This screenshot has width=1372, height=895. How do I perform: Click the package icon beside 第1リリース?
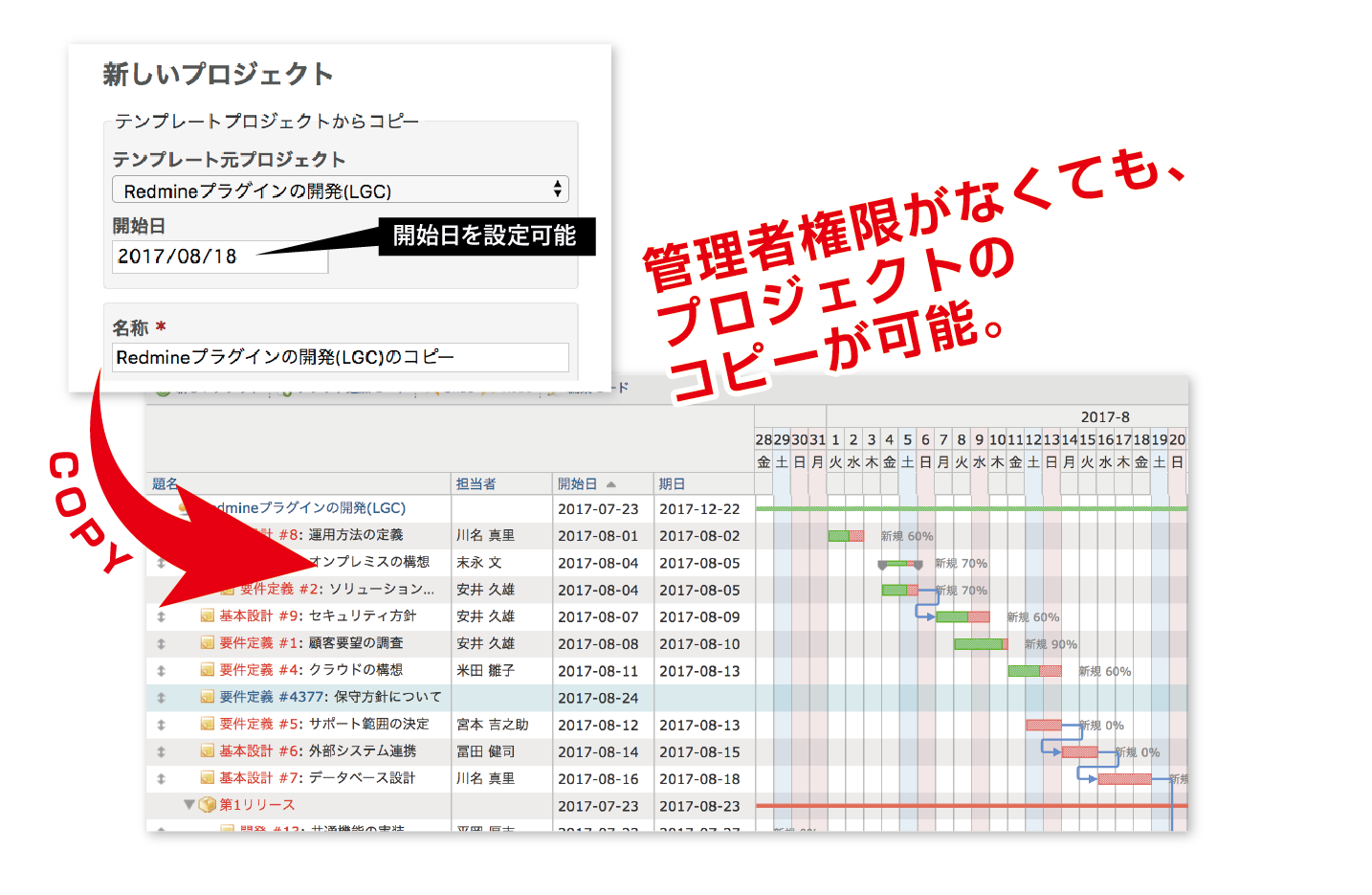[208, 805]
